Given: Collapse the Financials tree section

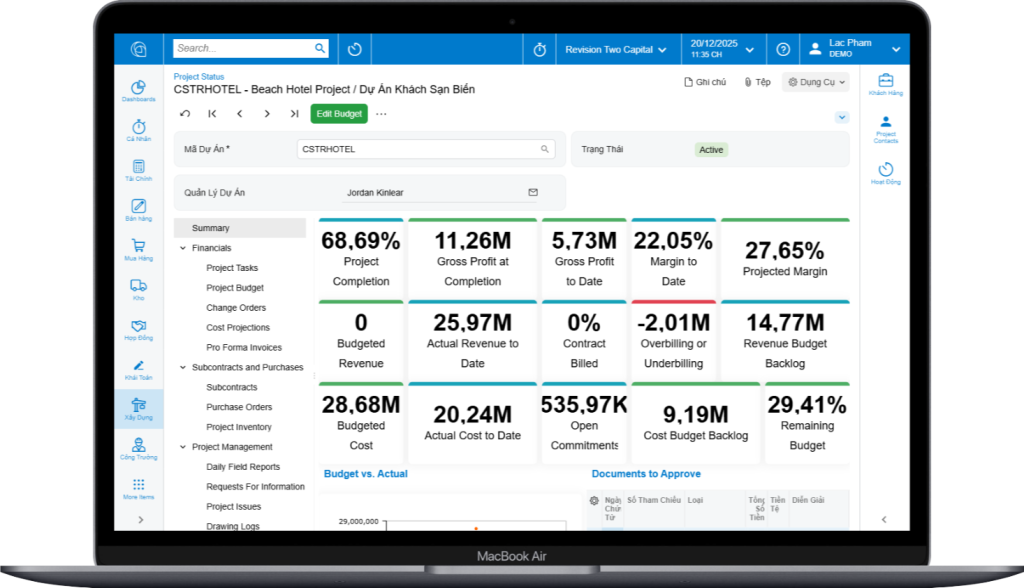Looking at the screenshot, I should [183, 247].
